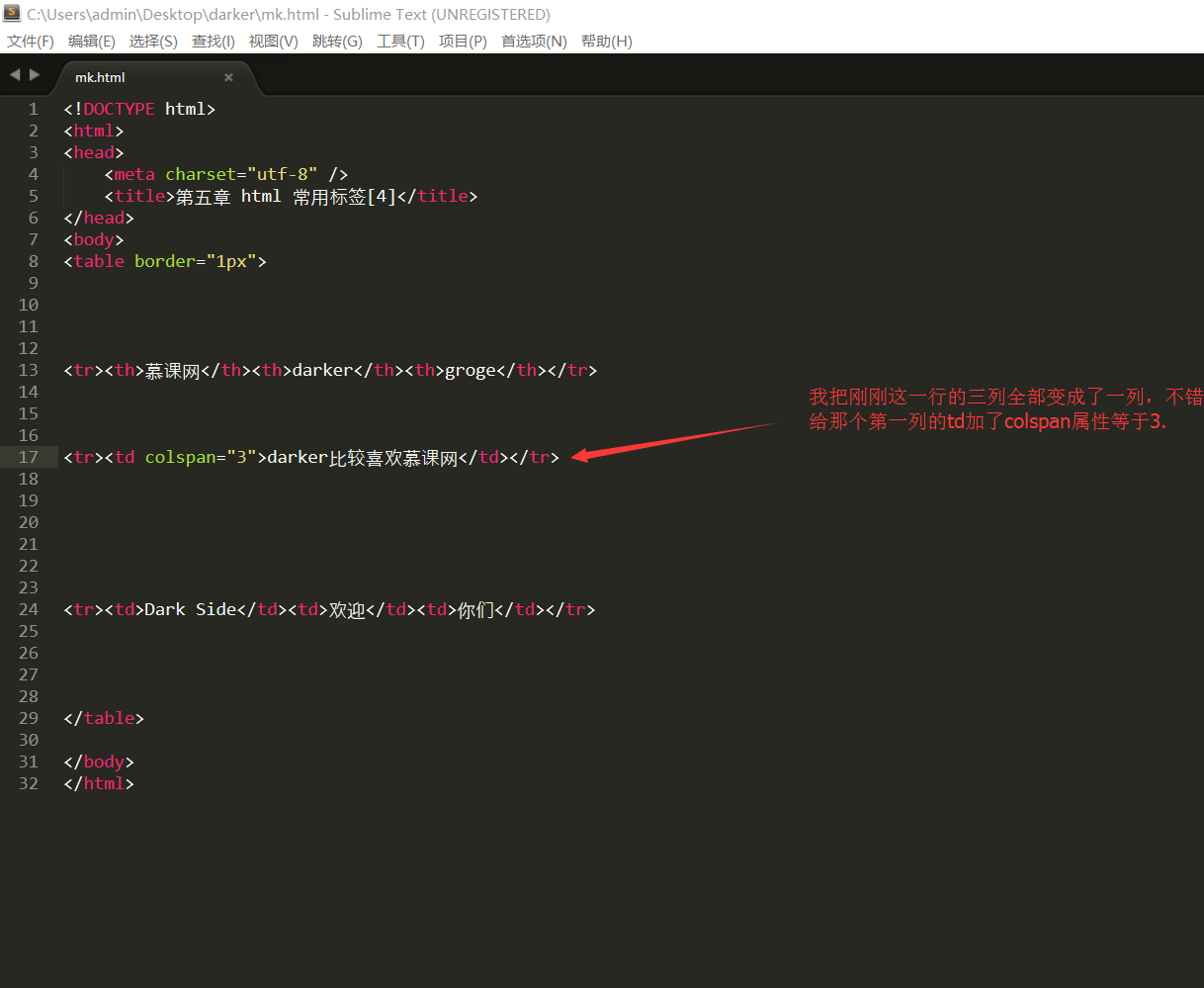
Task: Open the 视图(V) menu
Action: 274,41
